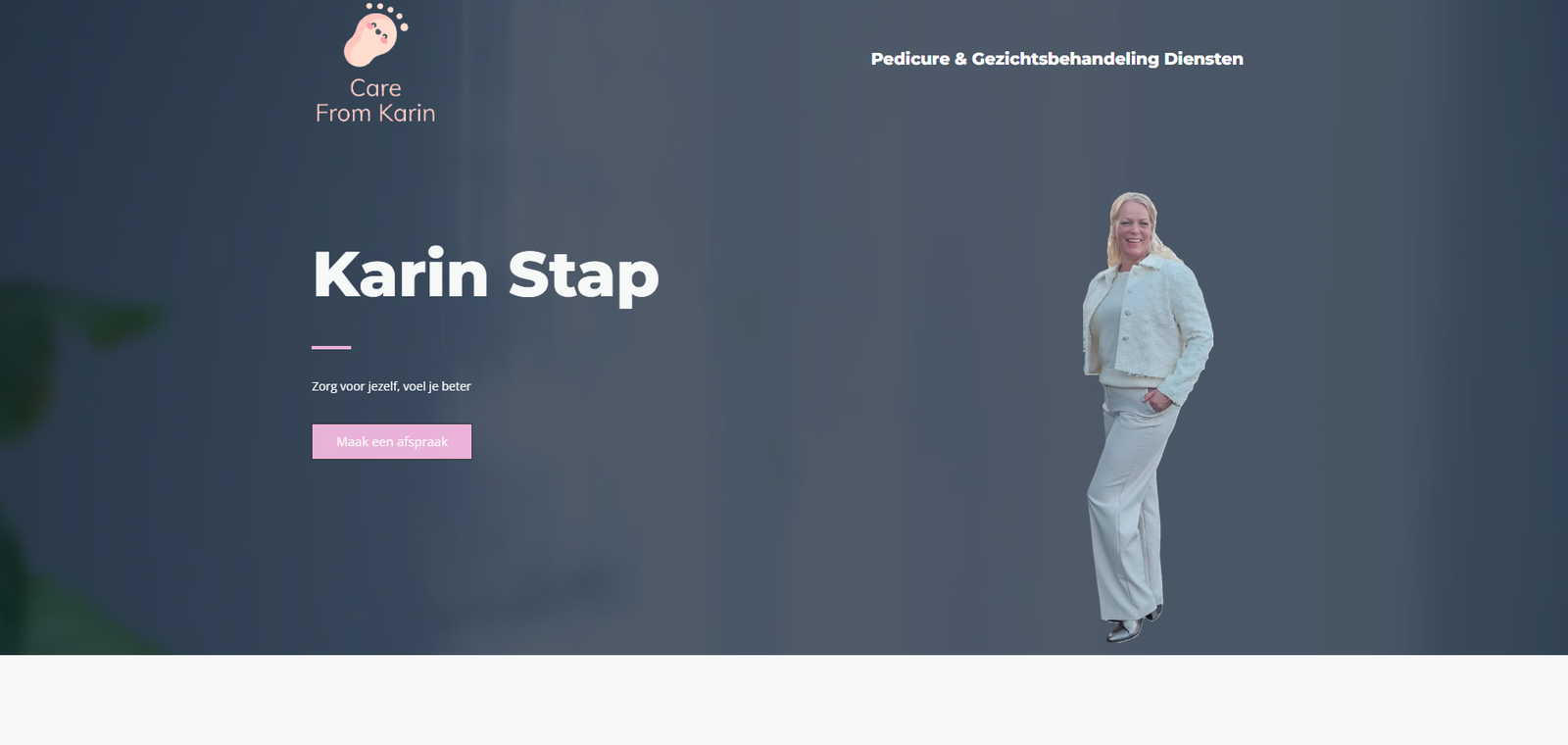
Task: Click the "Maak een afspraak" button
Action: (x=392, y=441)
